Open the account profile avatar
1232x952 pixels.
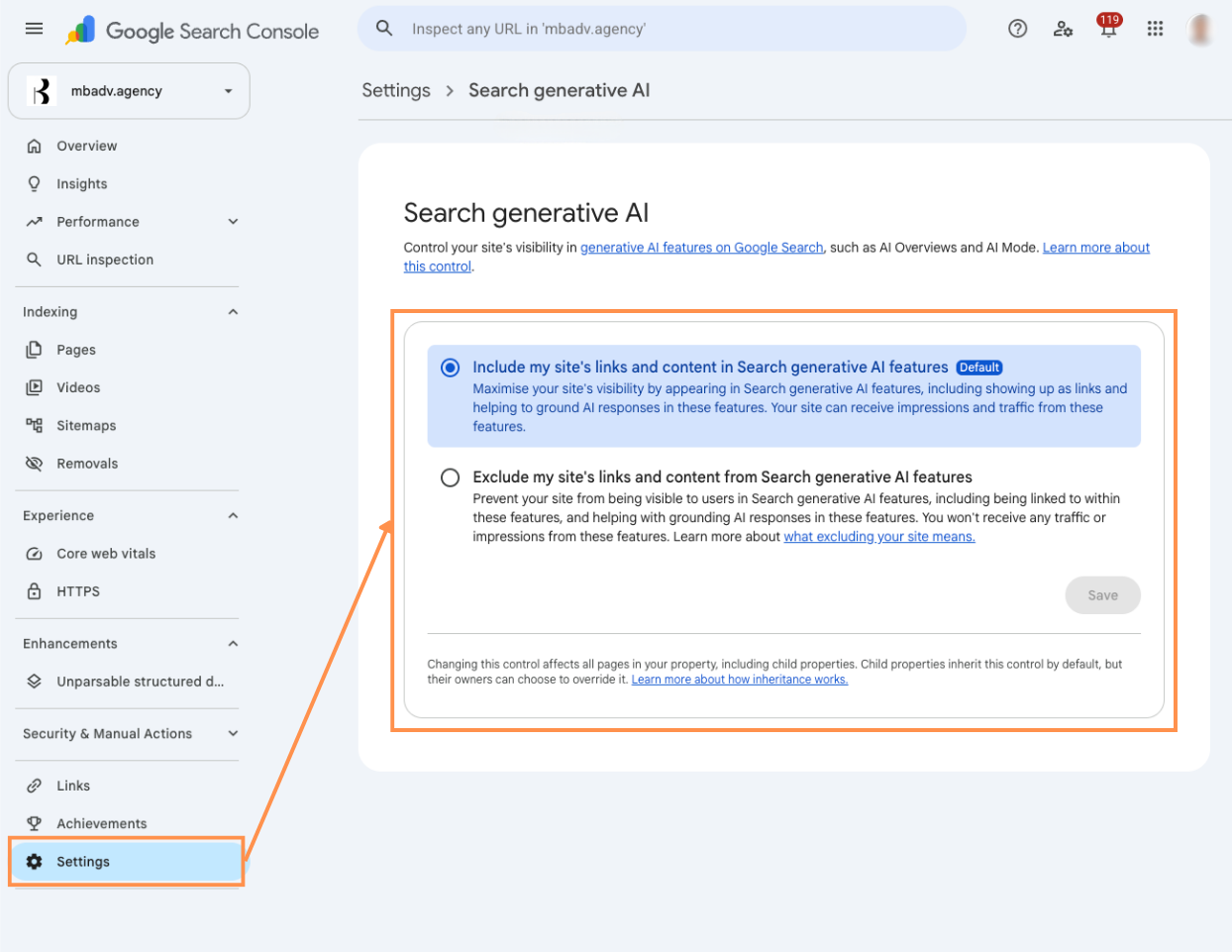tap(1200, 29)
